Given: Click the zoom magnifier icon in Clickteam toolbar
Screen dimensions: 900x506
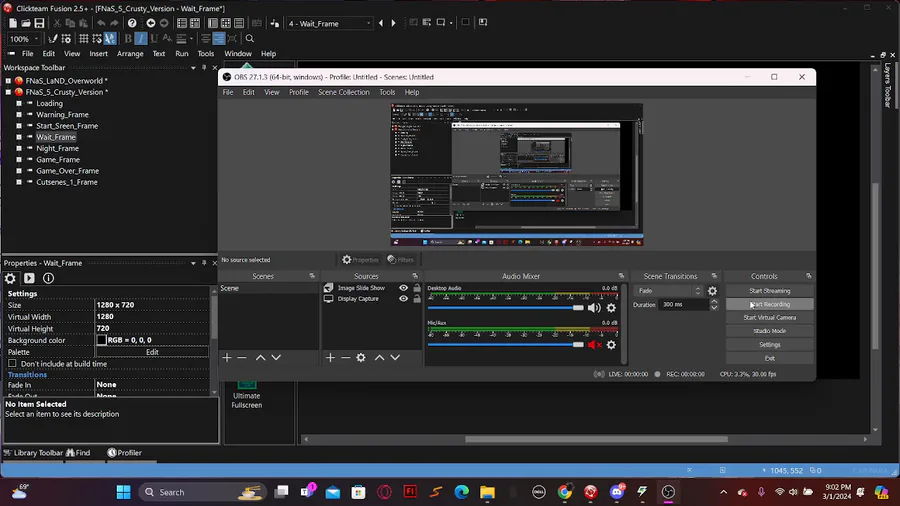Looking at the screenshot, I should [x=250, y=38].
